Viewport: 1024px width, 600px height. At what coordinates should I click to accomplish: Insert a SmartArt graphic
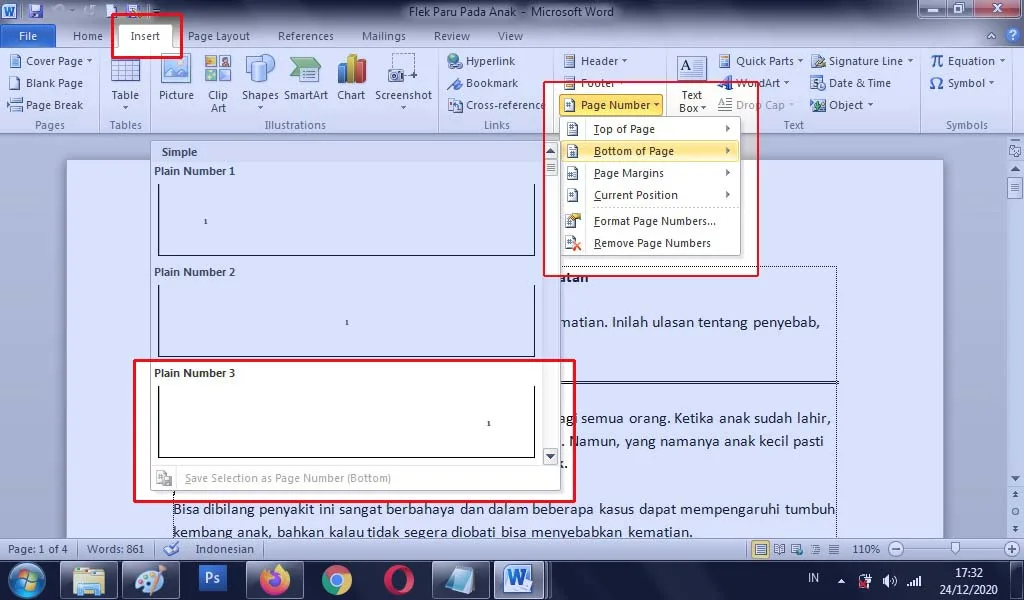(x=306, y=78)
